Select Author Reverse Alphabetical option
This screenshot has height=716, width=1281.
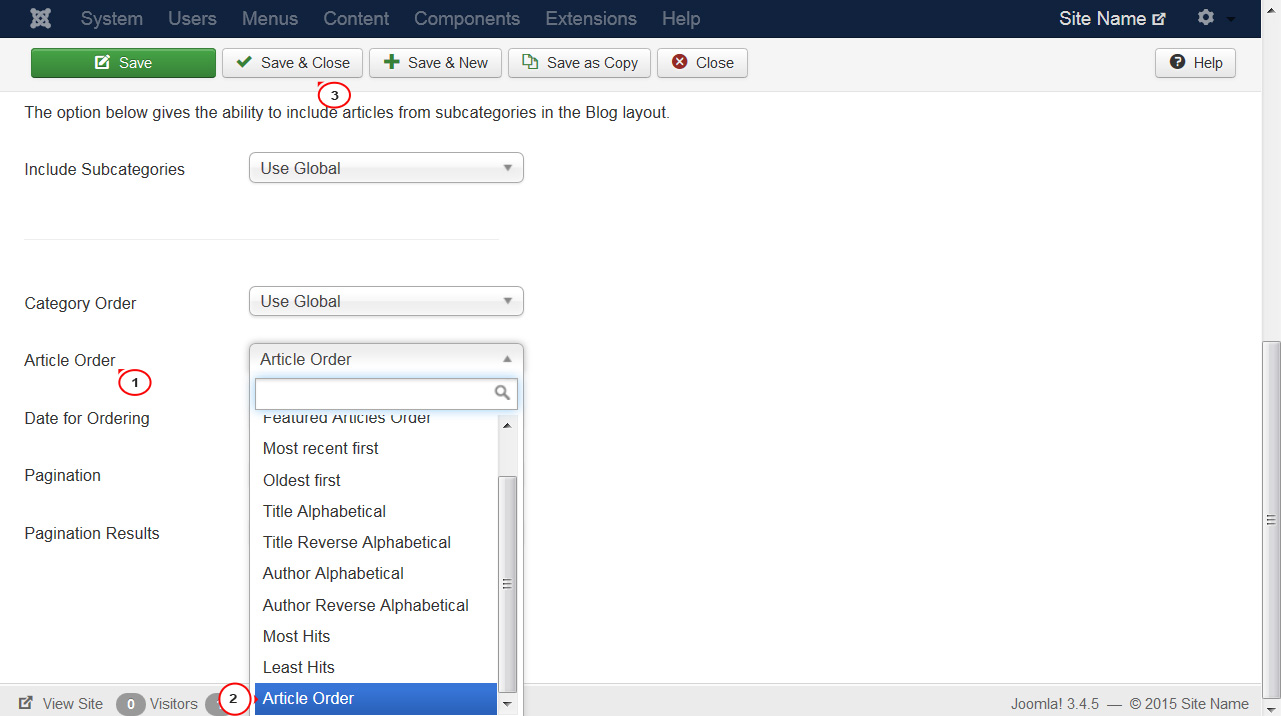[376, 605]
